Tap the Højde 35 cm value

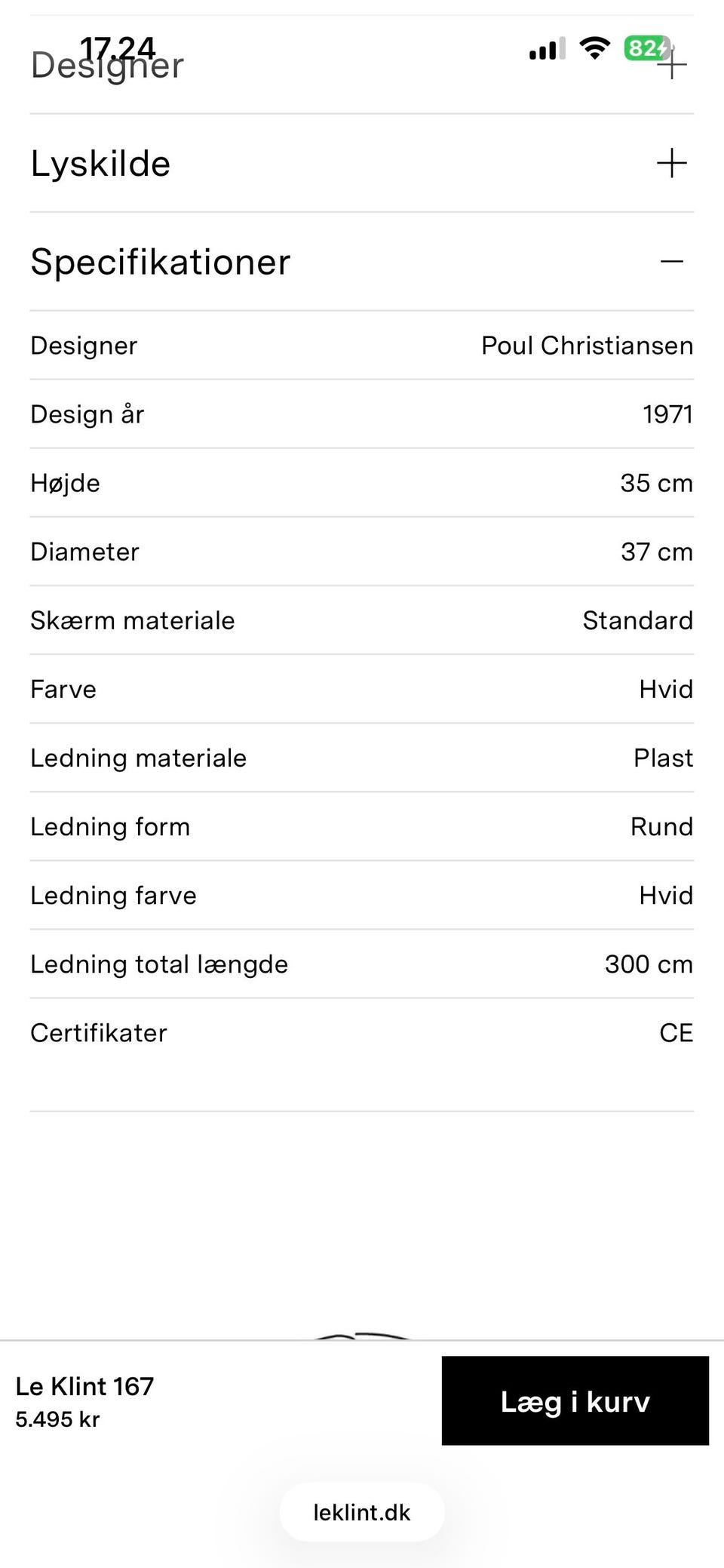pos(656,483)
